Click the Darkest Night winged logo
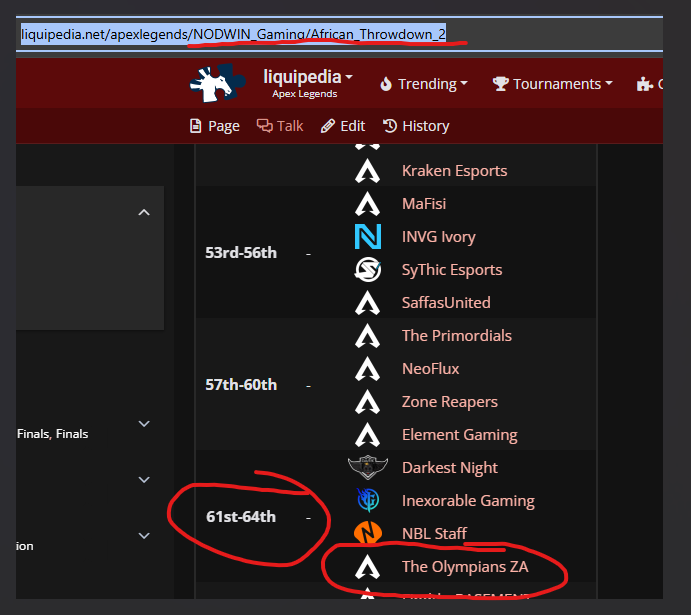 [368, 467]
